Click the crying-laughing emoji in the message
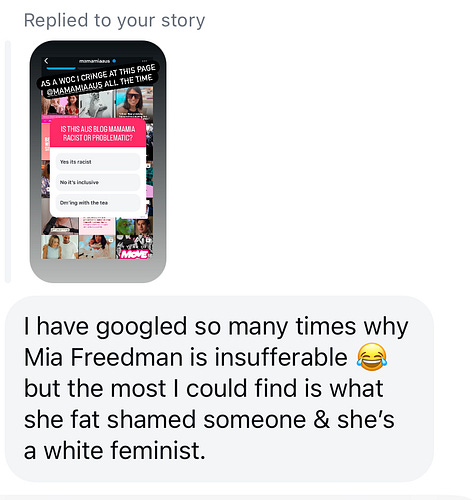This screenshot has height=500, width=474. pos(372,357)
